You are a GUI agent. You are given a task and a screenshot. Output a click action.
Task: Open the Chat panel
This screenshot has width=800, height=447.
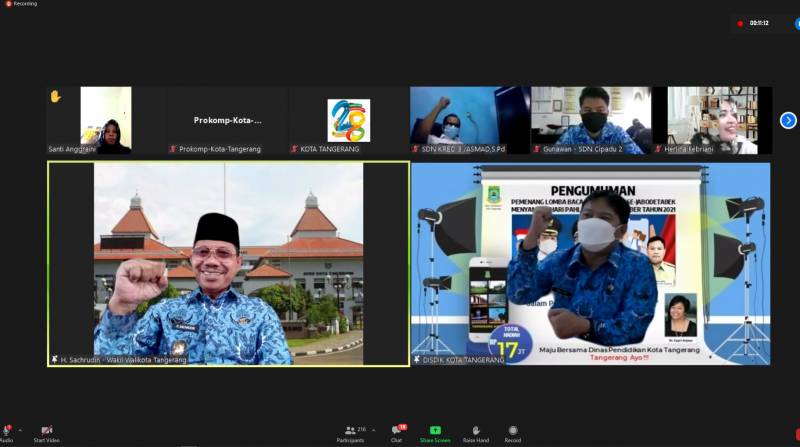pyautogui.click(x=396, y=431)
